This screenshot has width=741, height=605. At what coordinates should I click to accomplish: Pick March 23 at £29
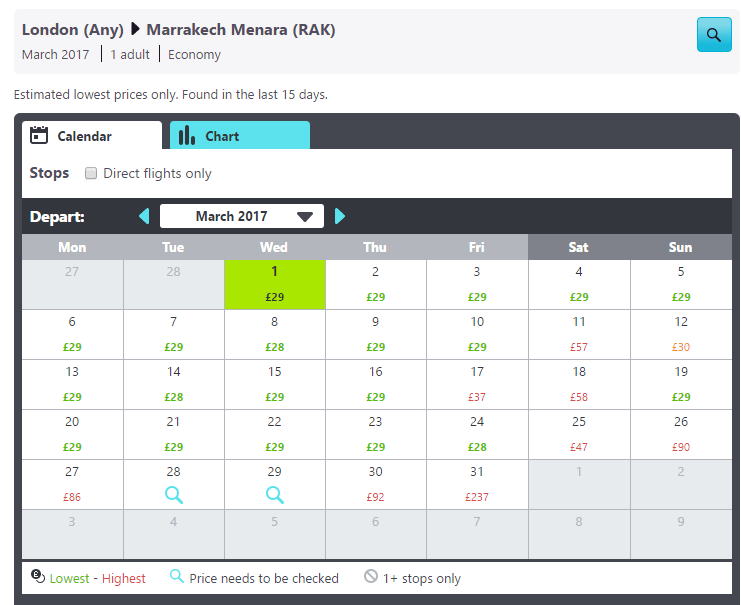[376, 435]
